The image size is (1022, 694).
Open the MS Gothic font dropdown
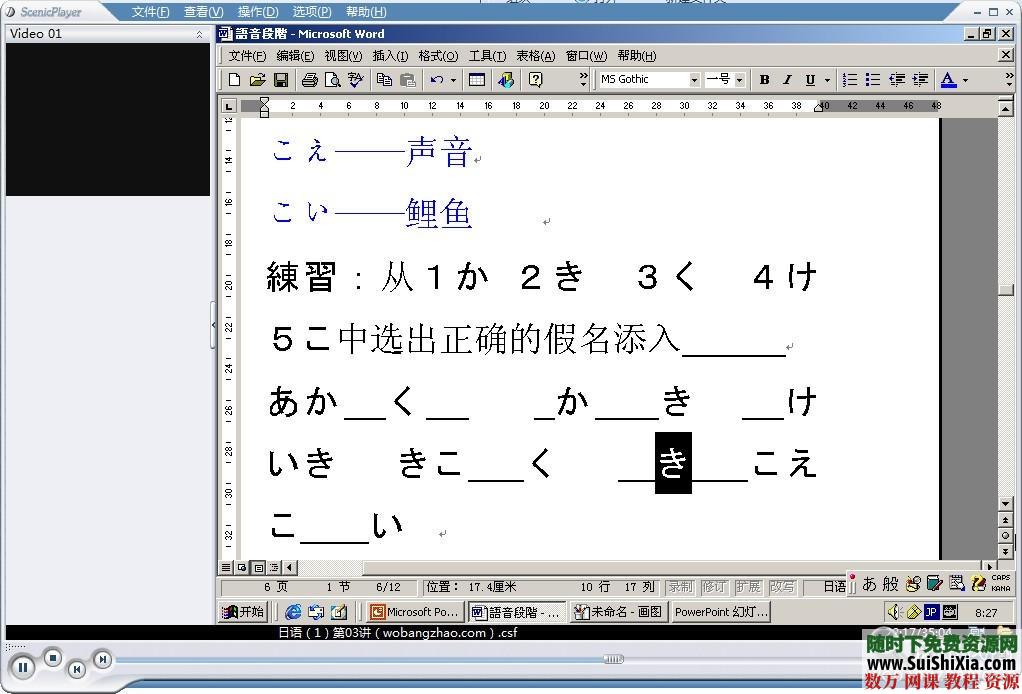point(694,80)
